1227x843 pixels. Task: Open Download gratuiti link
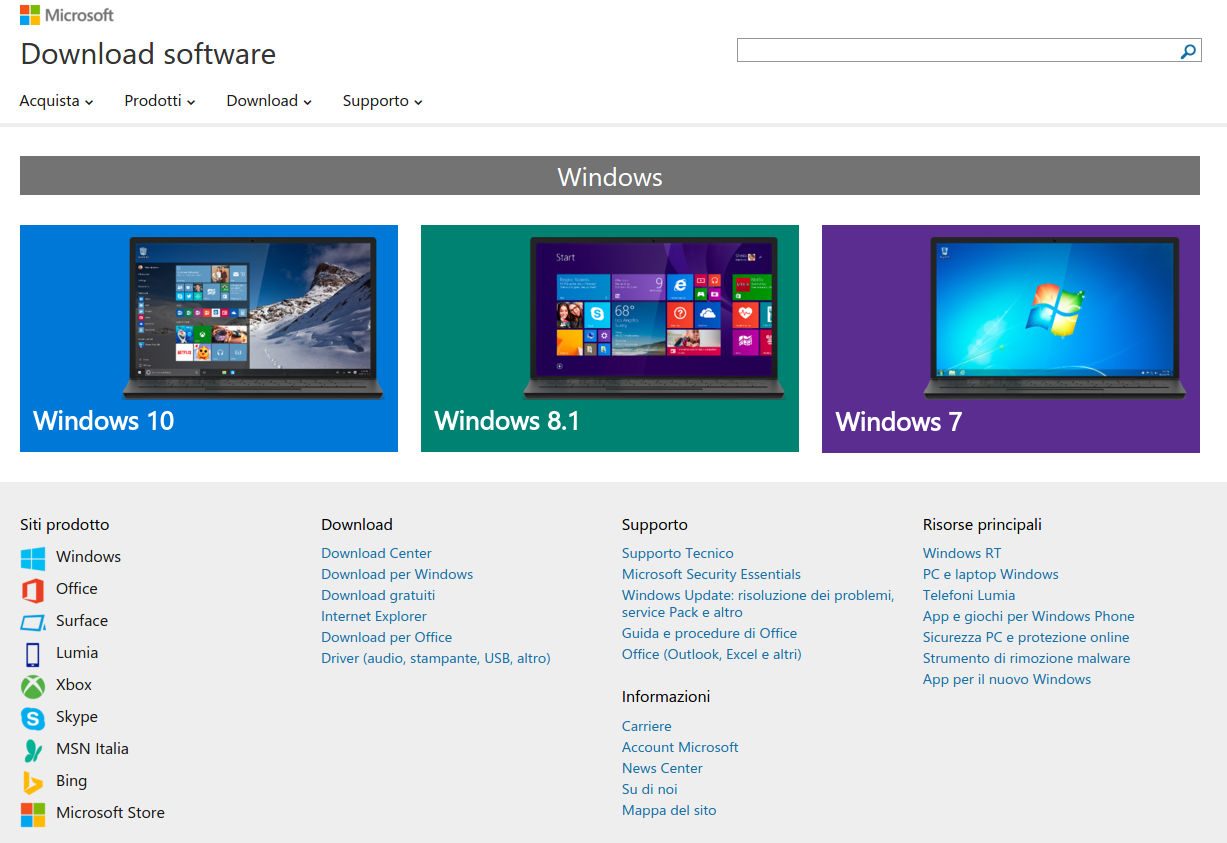pos(378,595)
